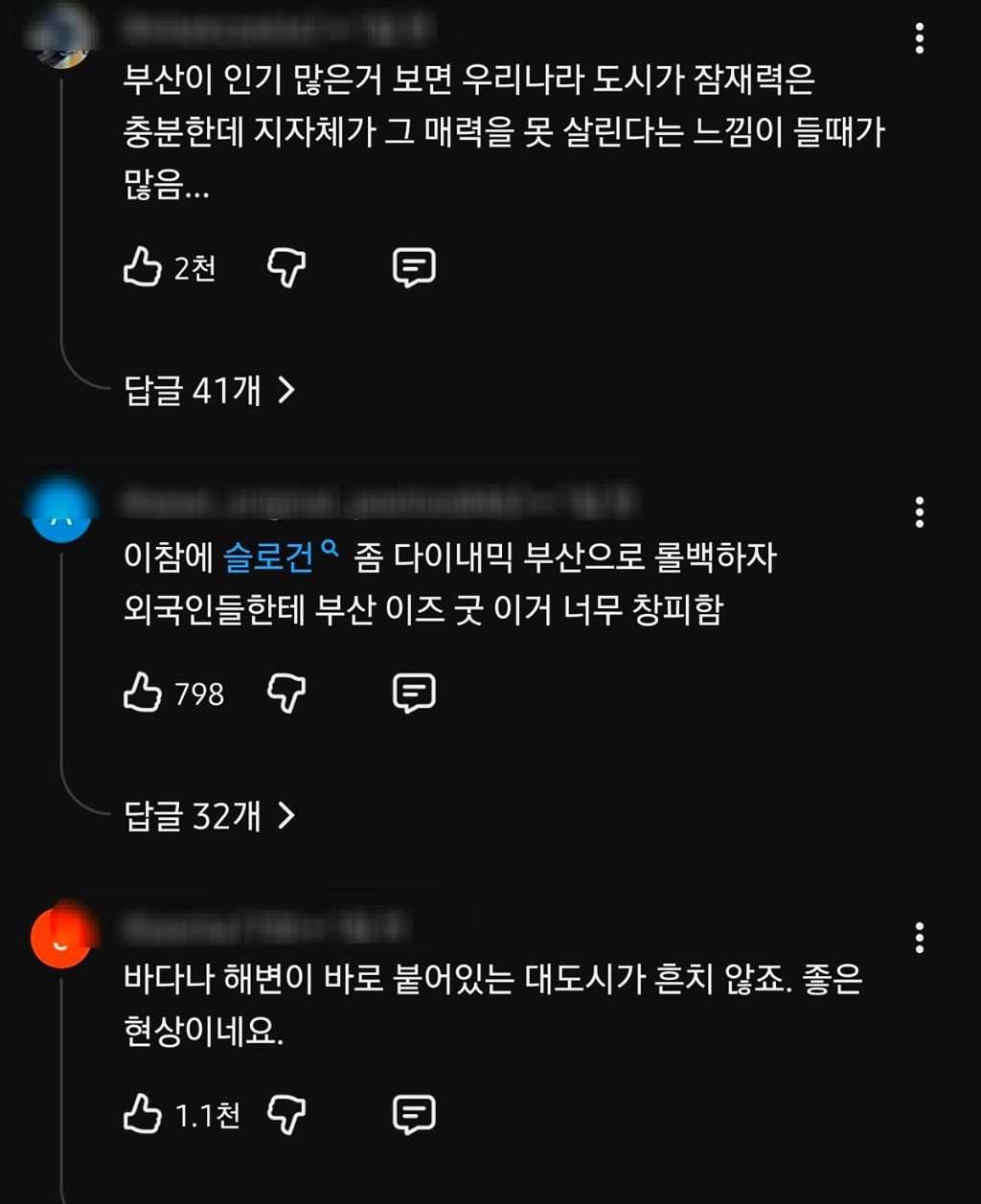
Task: Expand 답글 41개 replies
Action: point(210,390)
